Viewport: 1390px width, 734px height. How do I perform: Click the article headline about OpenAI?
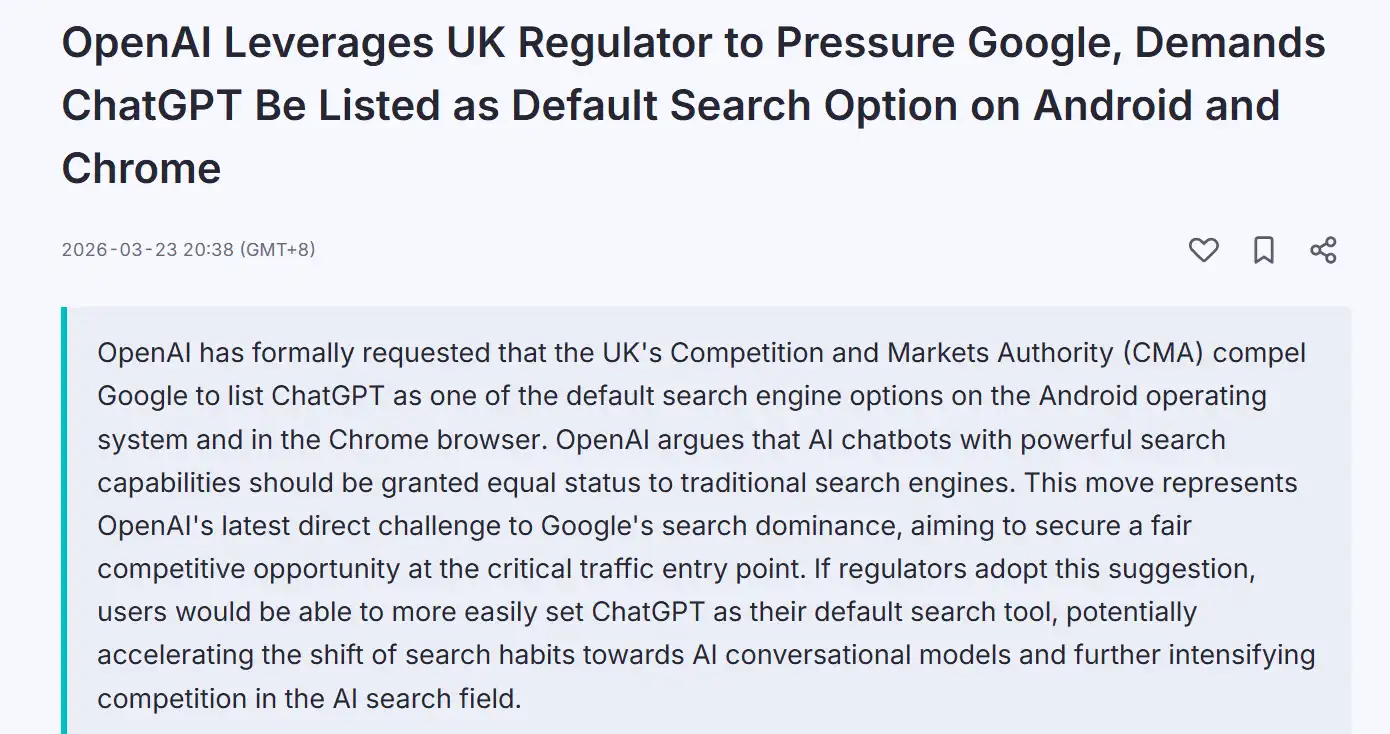click(694, 106)
